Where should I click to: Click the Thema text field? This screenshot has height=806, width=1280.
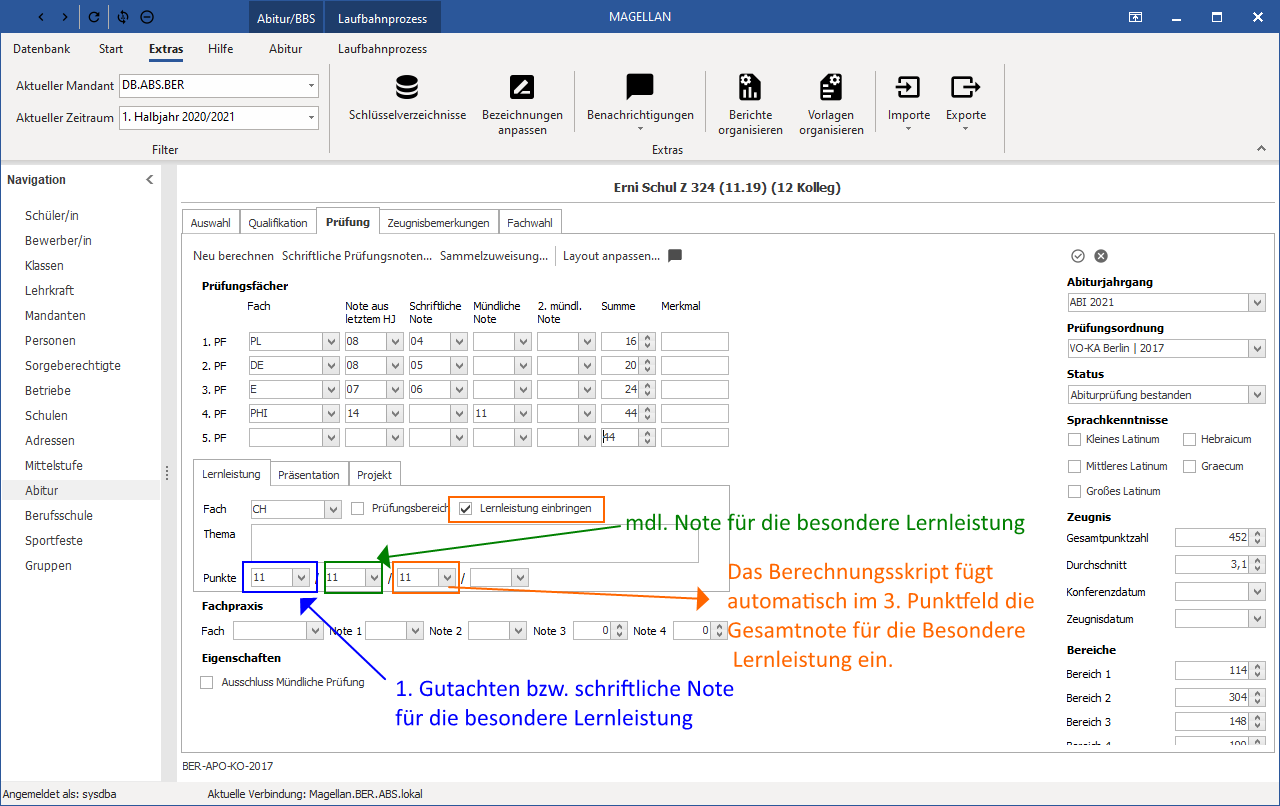(x=474, y=543)
